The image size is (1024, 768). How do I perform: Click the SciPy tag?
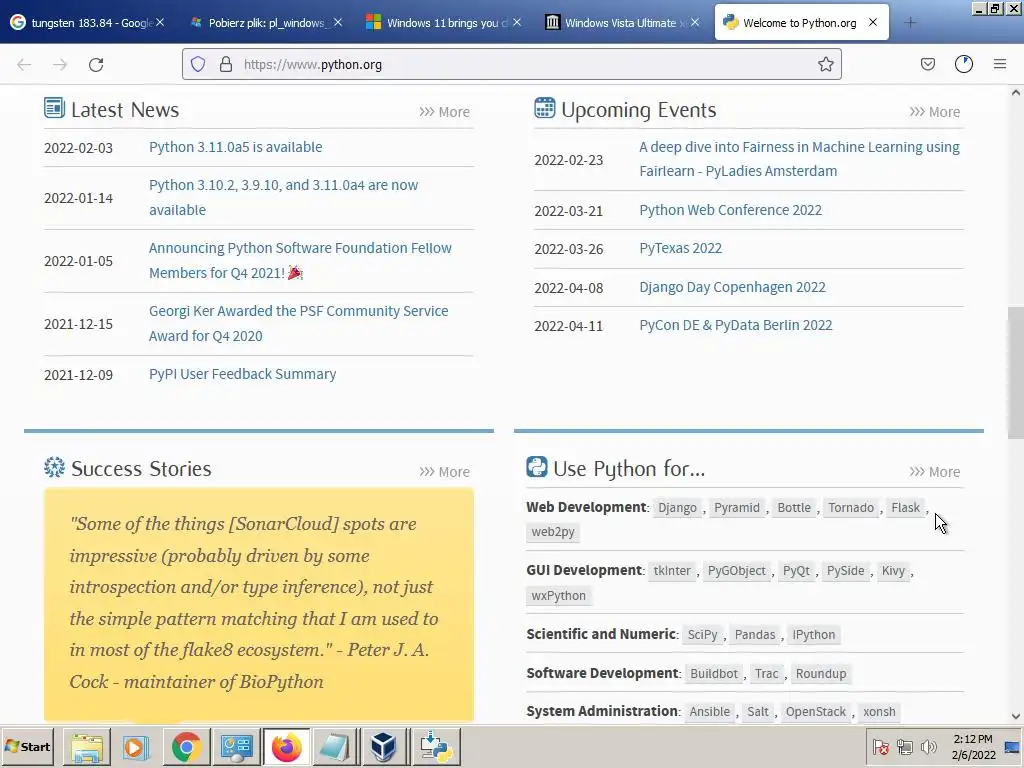[x=703, y=634]
